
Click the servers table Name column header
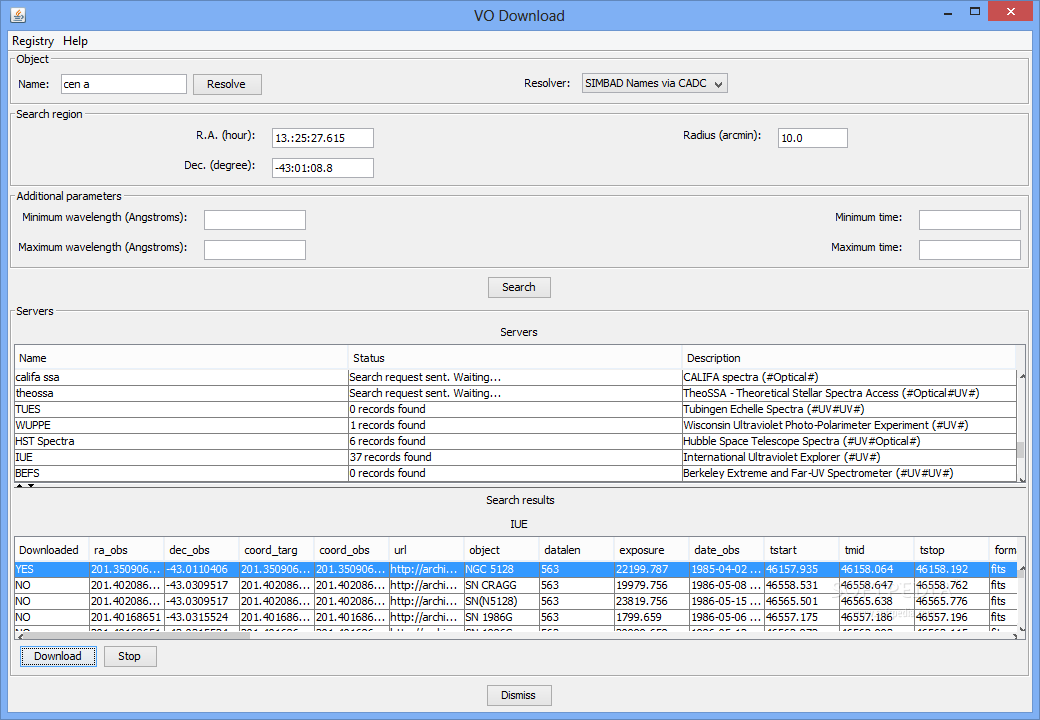(181, 358)
